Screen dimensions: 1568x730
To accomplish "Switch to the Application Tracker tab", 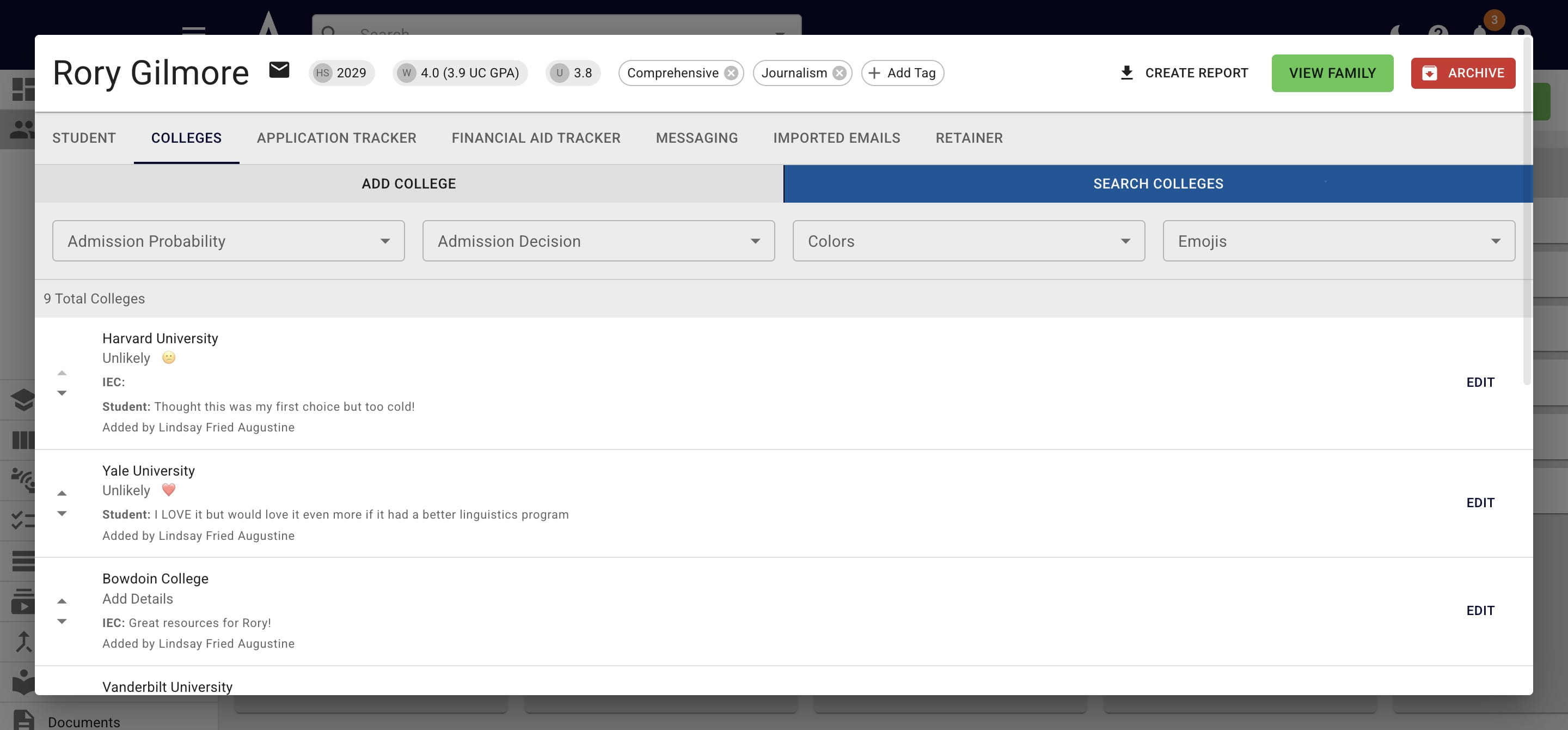I will point(336,138).
